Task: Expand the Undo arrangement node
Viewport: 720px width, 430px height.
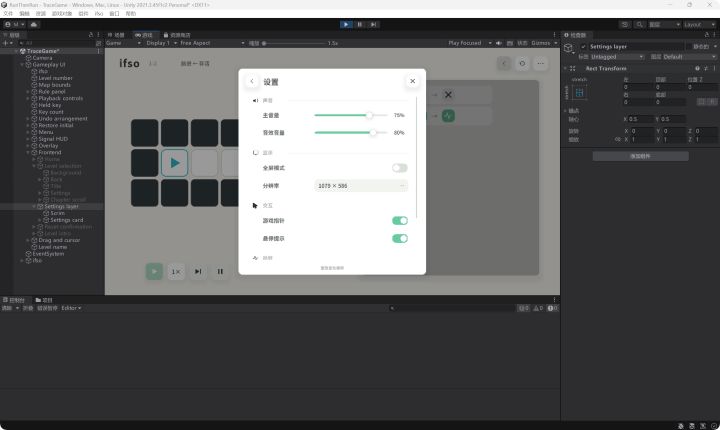Action: click(x=28, y=119)
